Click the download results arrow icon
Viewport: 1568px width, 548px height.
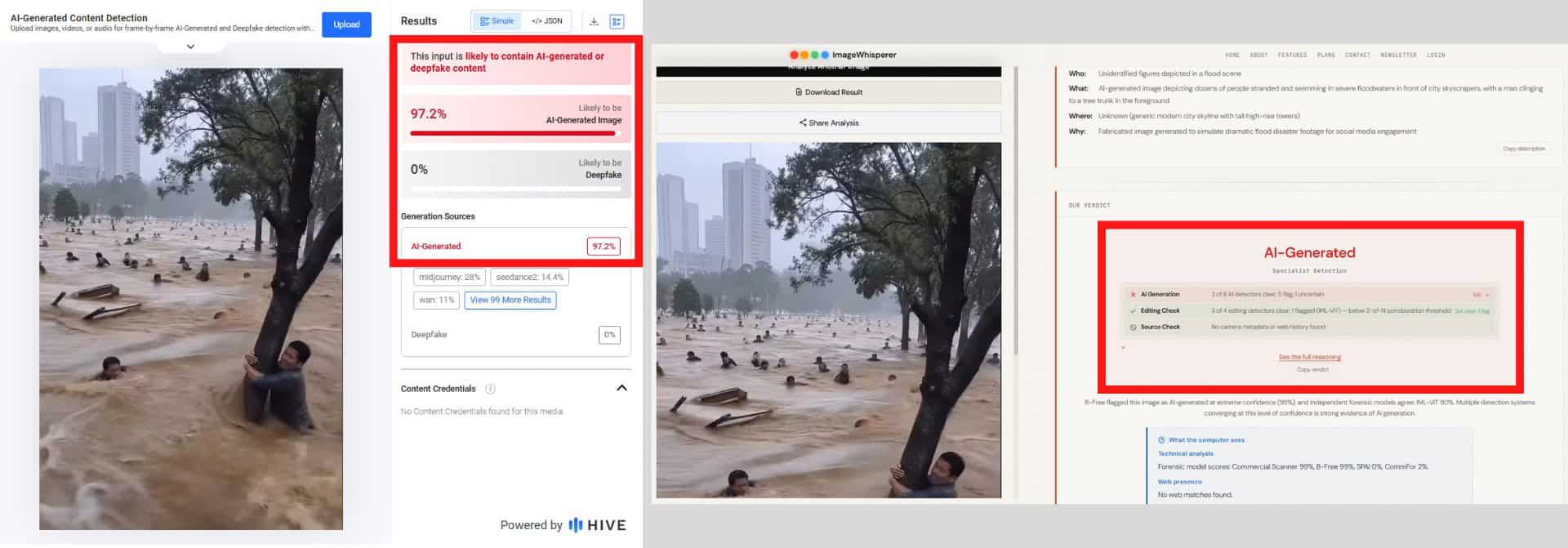click(594, 21)
